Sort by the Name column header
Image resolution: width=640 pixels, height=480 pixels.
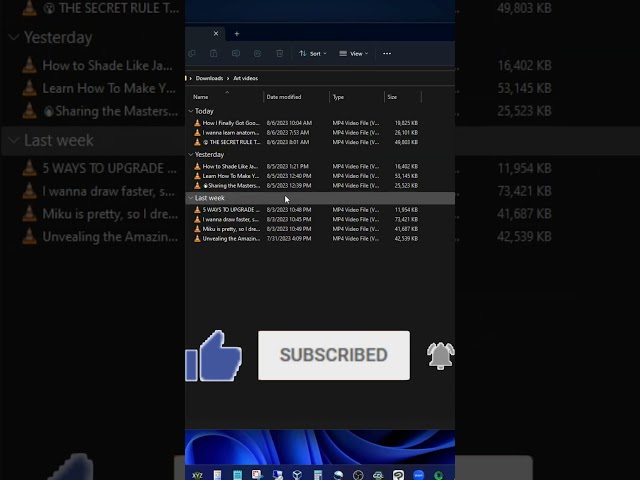tap(200, 97)
